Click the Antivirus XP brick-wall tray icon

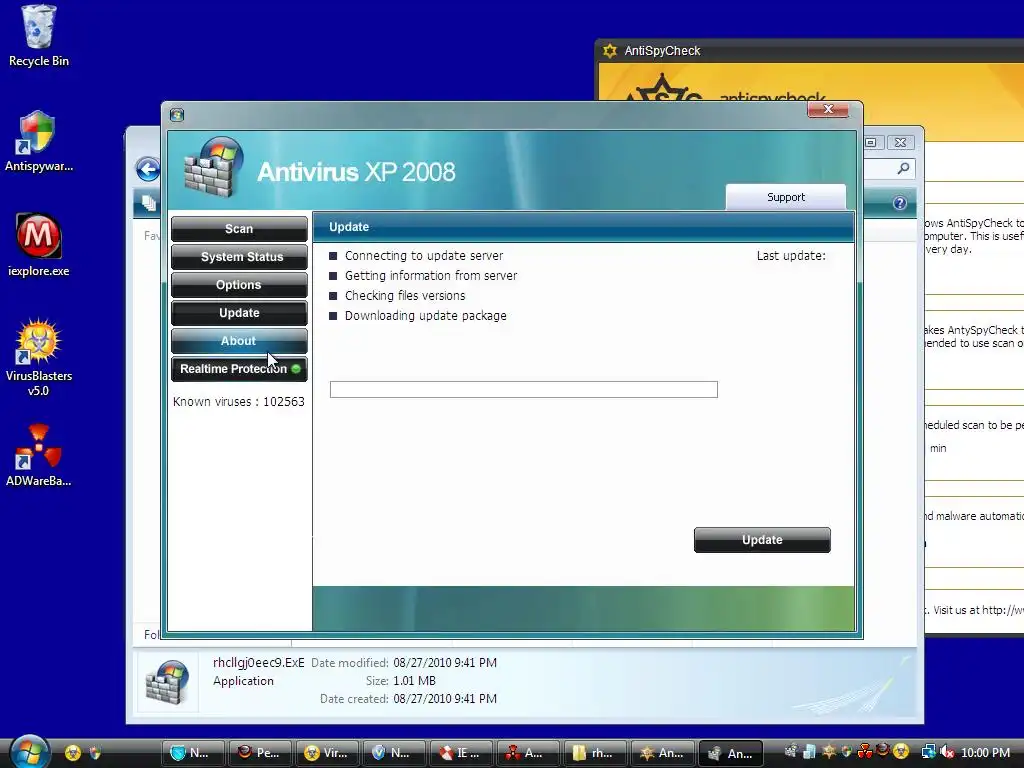(x=791, y=752)
